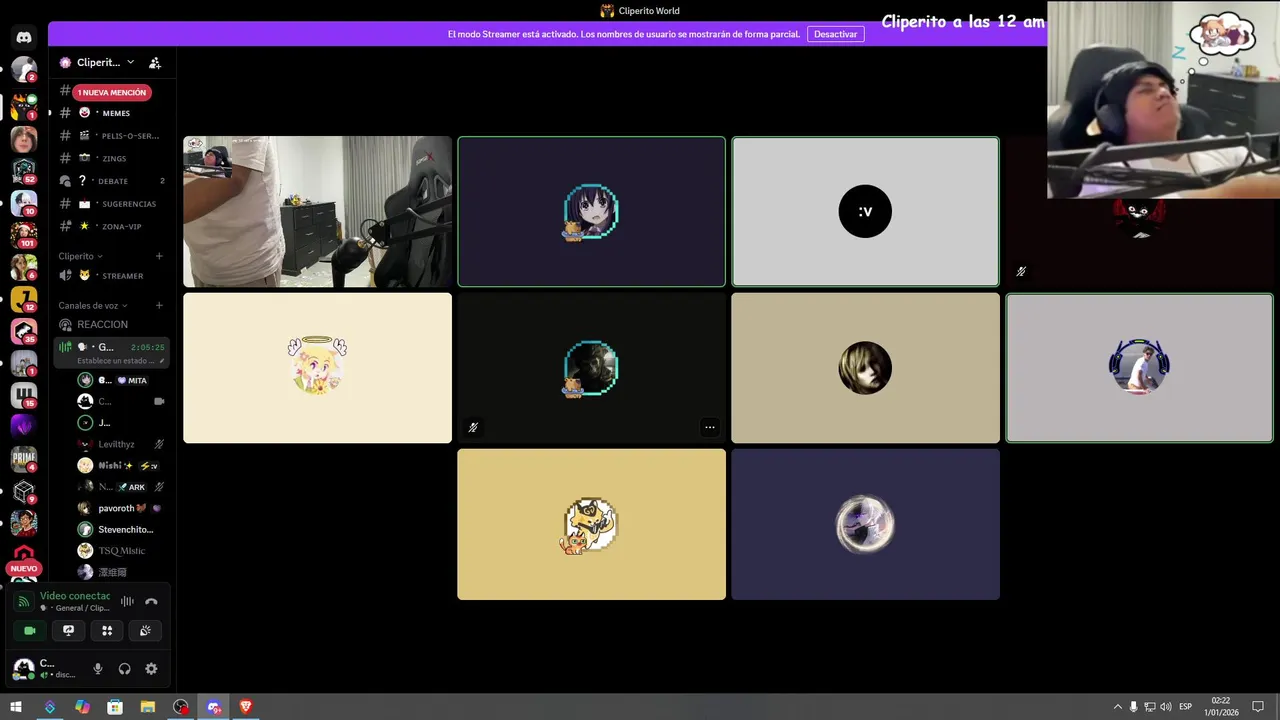Image resolution: width=1280 pixels, height=720 pixels.
Task: Focus the angel halo avatar tile
Action: click(x=317, y=368)
